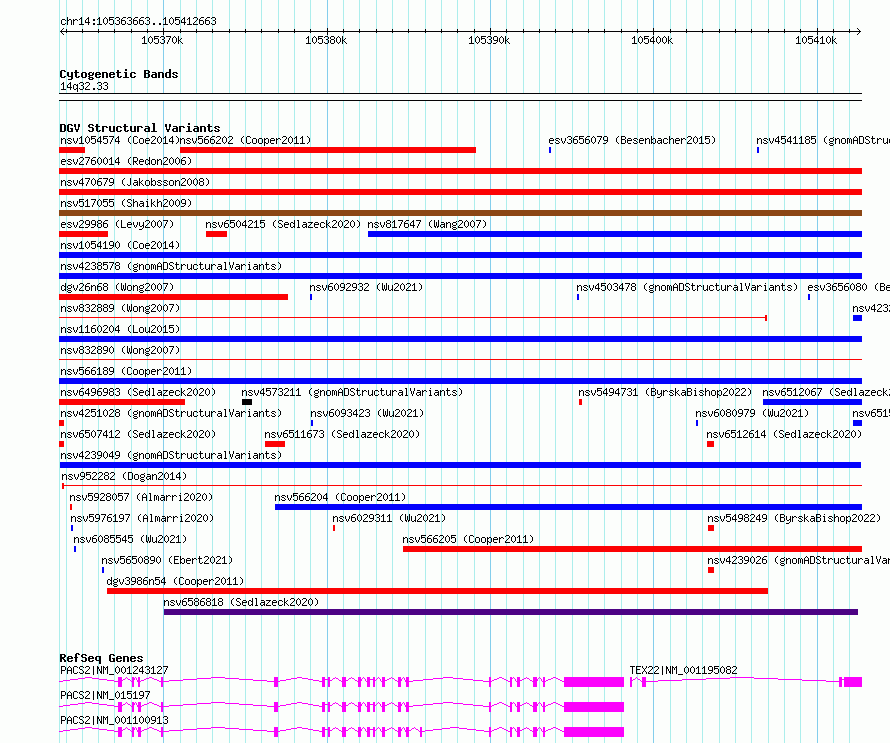Click the nsv6504215 (Sedlazeck2020) label
Screen dimensions: 890x743
point(283,224)
